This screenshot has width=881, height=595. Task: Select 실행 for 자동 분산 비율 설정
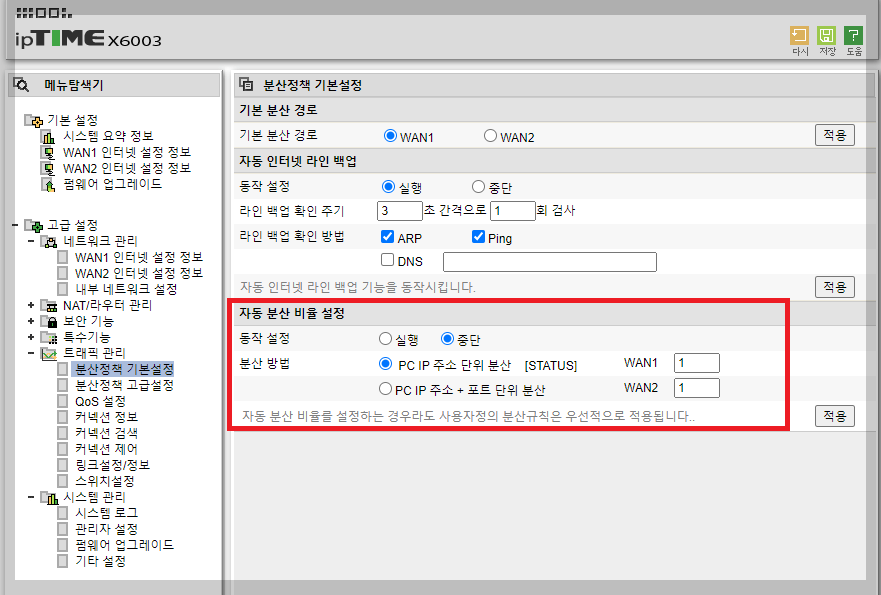385,338
